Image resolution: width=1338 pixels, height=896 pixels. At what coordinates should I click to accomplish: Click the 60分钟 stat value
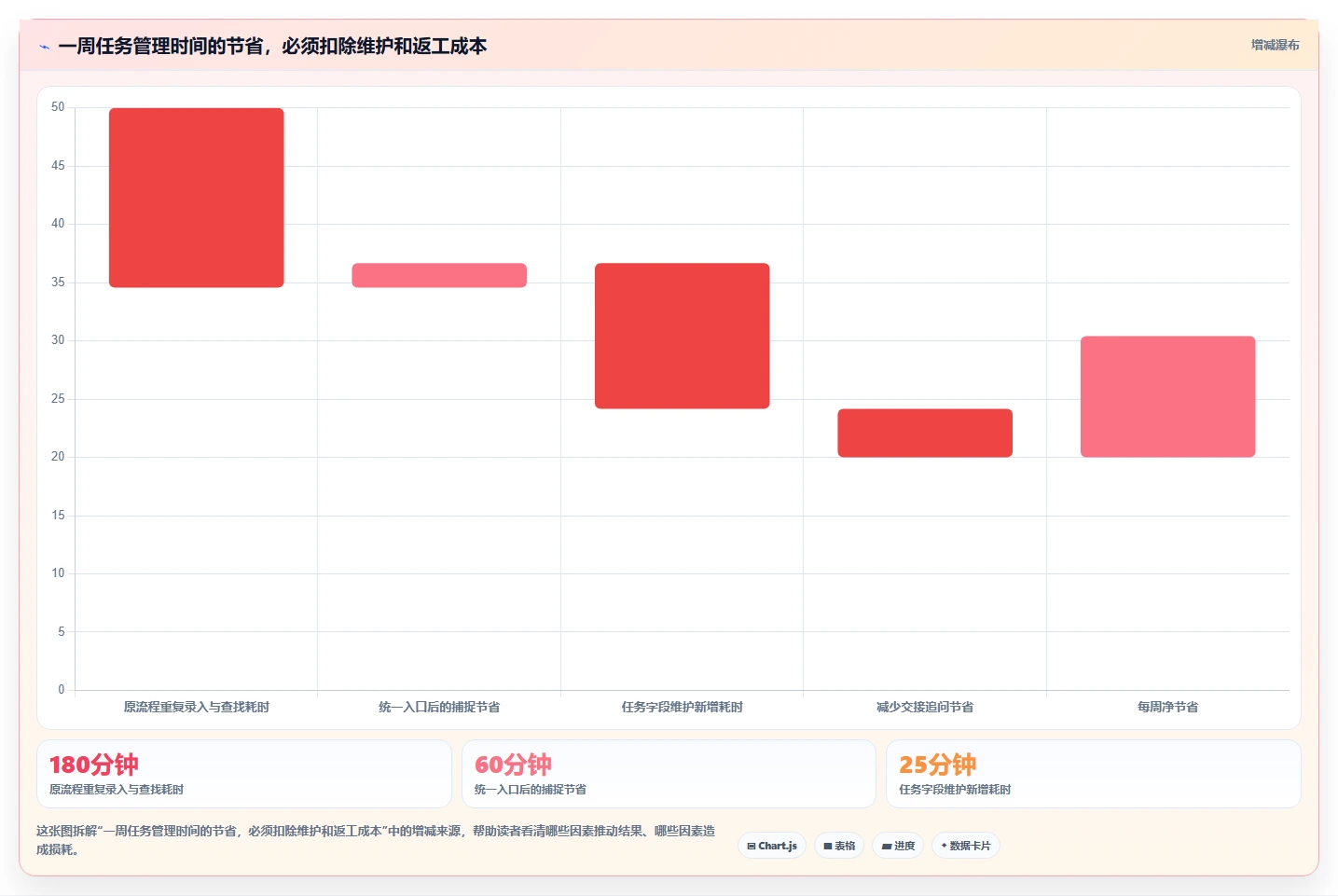click(x=513, y=765)
